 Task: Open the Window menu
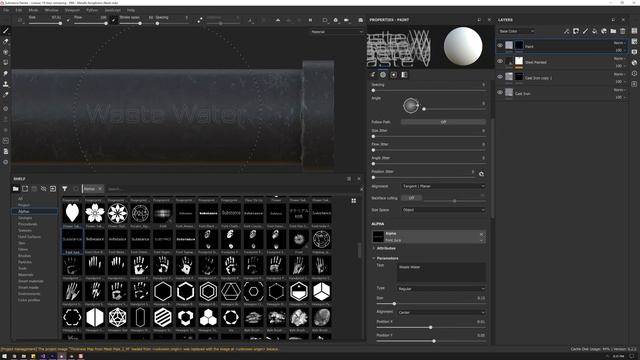click(51, 10)
